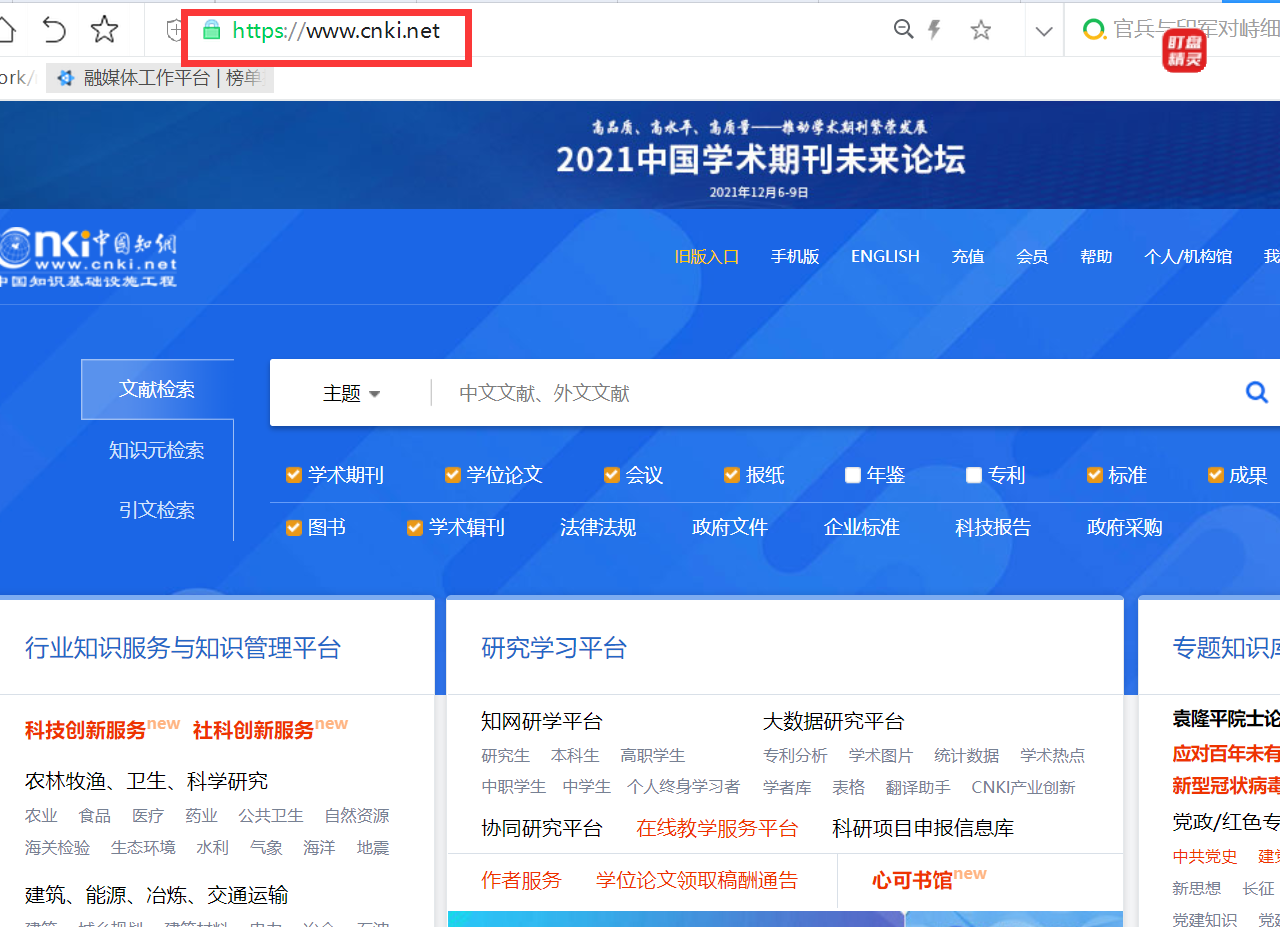
Task: Click the blue search magnifier button
Action: (x=1257, y=392)
